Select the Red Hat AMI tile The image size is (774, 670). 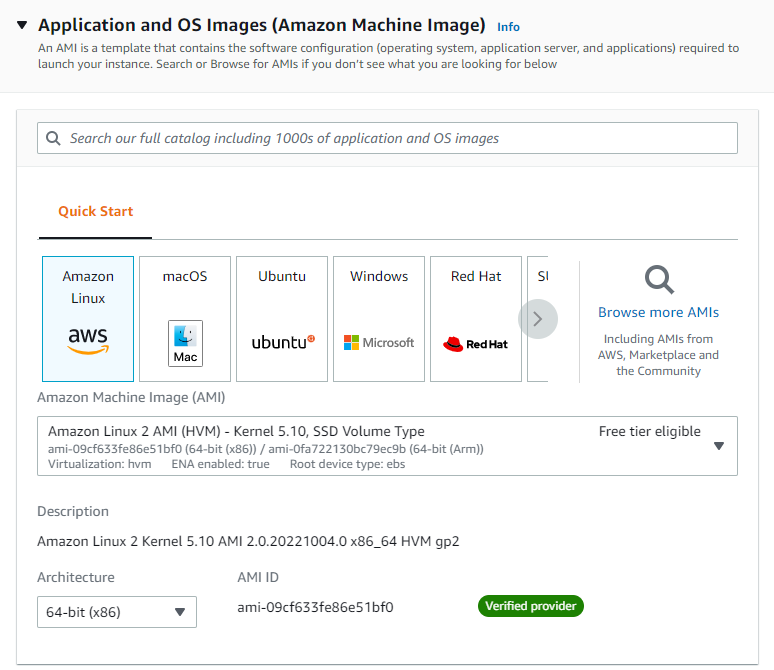tap(476, 319)
